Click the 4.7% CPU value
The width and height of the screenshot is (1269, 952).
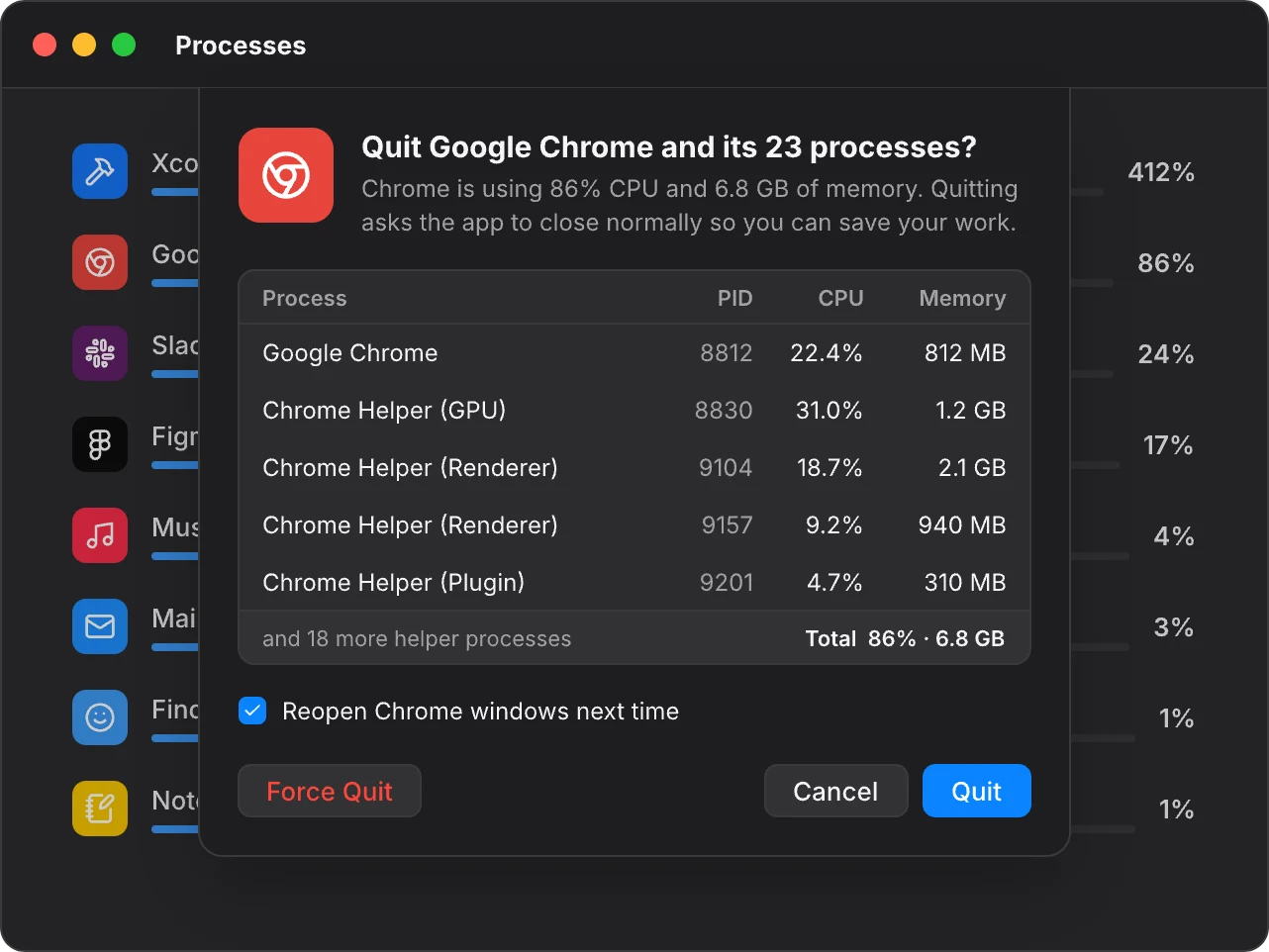click(834, 583)
